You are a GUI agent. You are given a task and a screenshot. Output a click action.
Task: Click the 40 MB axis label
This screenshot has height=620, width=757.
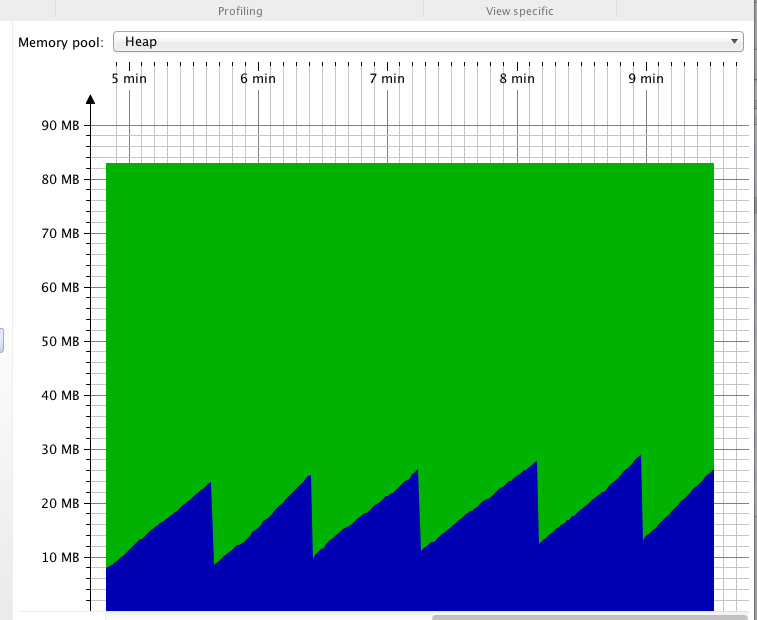click(60, 395)
